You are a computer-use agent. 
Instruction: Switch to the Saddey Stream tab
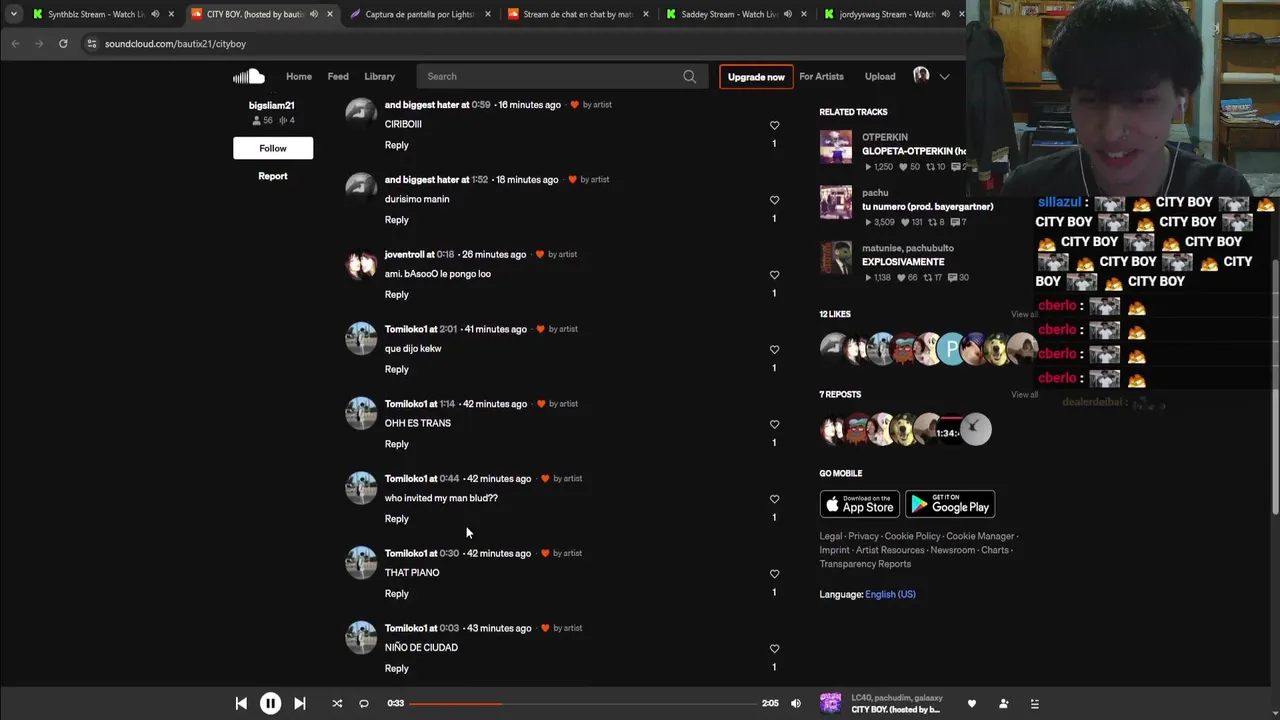[736, 14]
